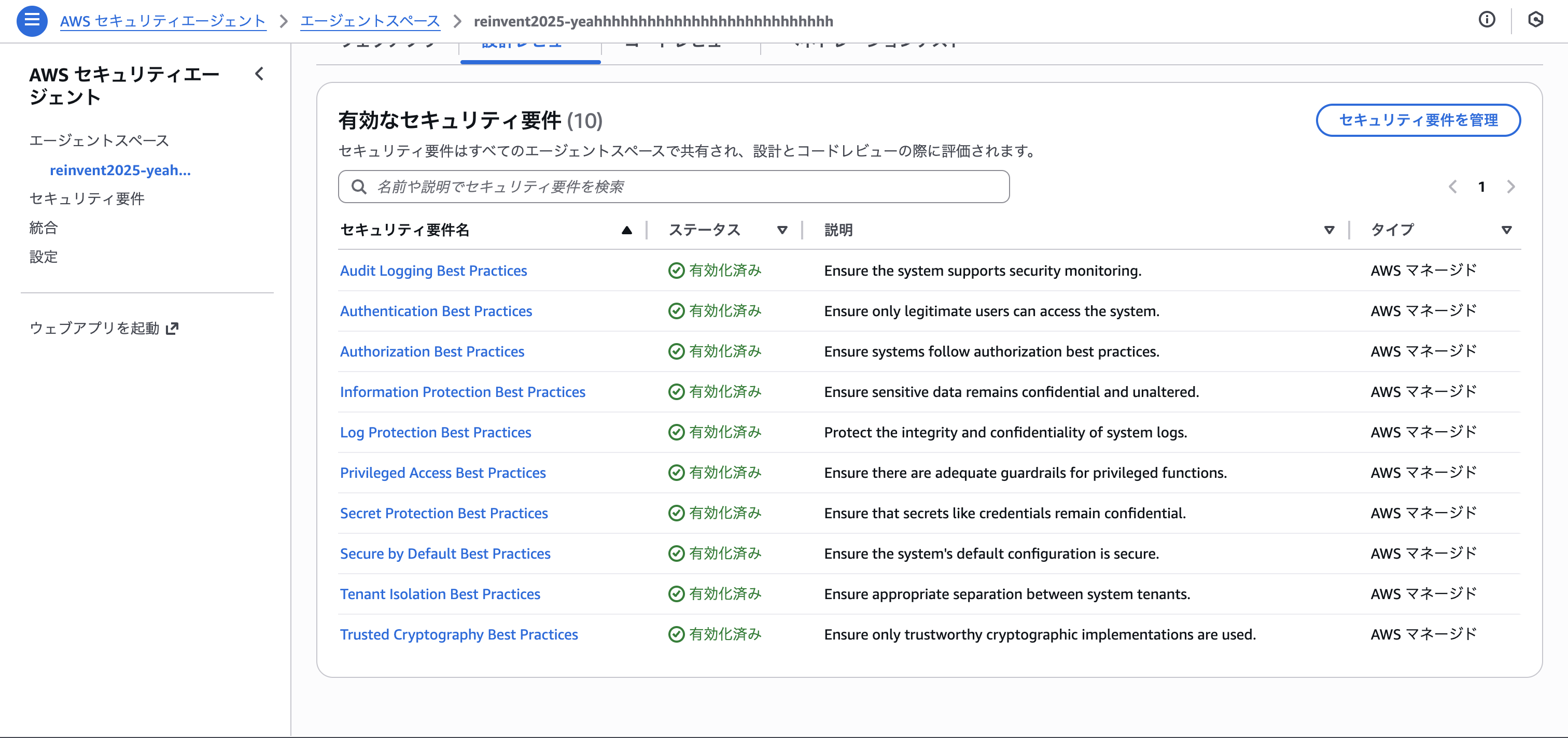The width and height of the screenshot is (1568, 738).
Task: Click the hexagon icon at top right
Action: [x=1535, y=20]
